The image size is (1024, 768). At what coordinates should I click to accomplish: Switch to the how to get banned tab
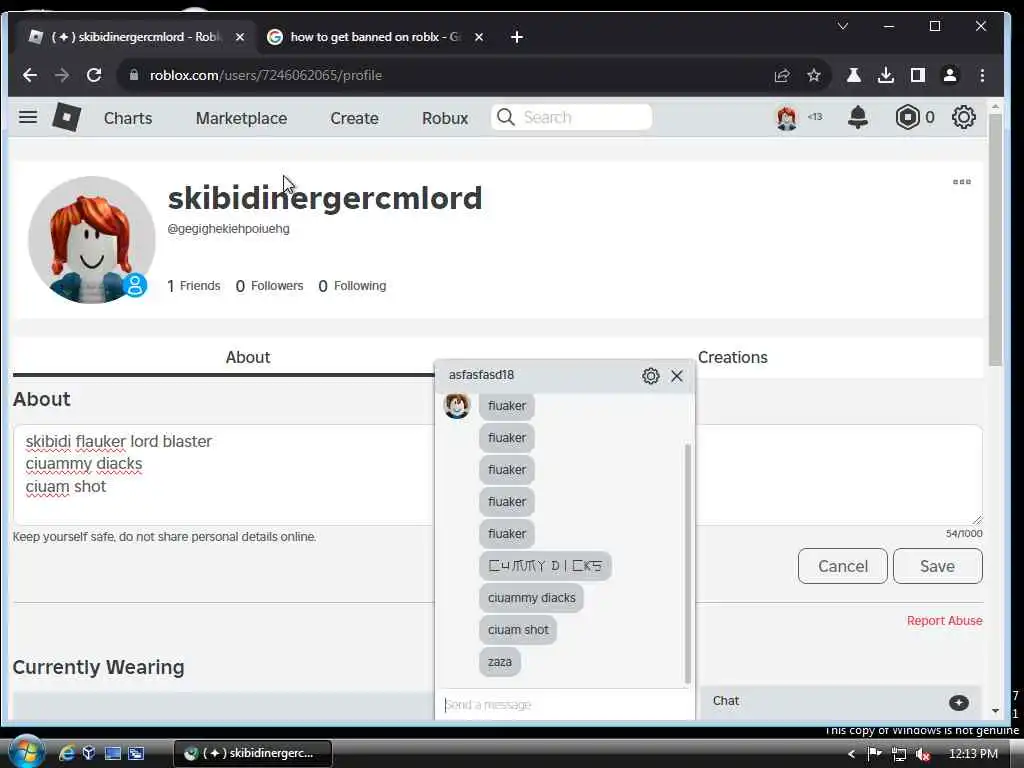(375, 37)
